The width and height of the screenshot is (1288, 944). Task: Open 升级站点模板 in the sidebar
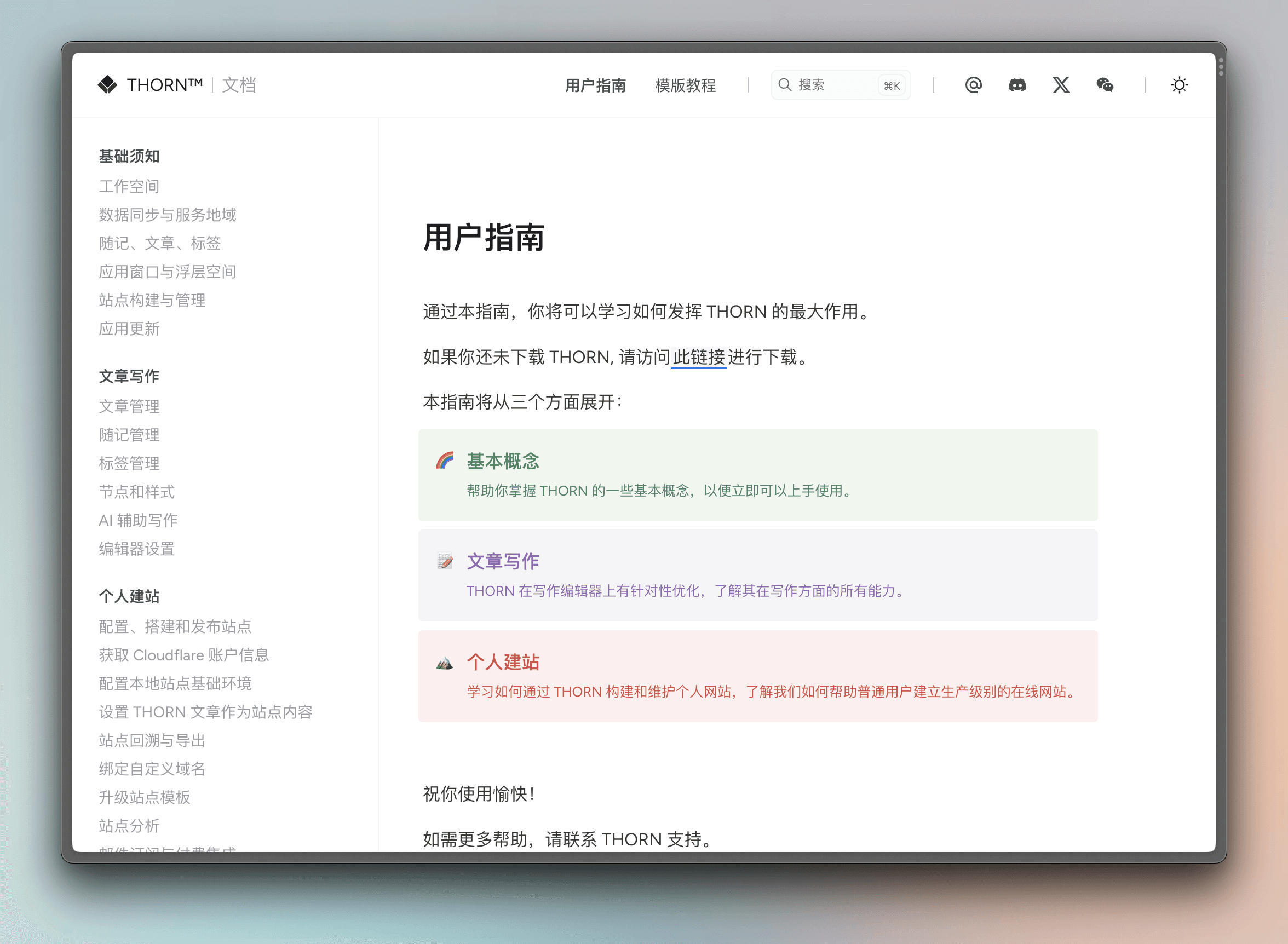tap(145, 798)
